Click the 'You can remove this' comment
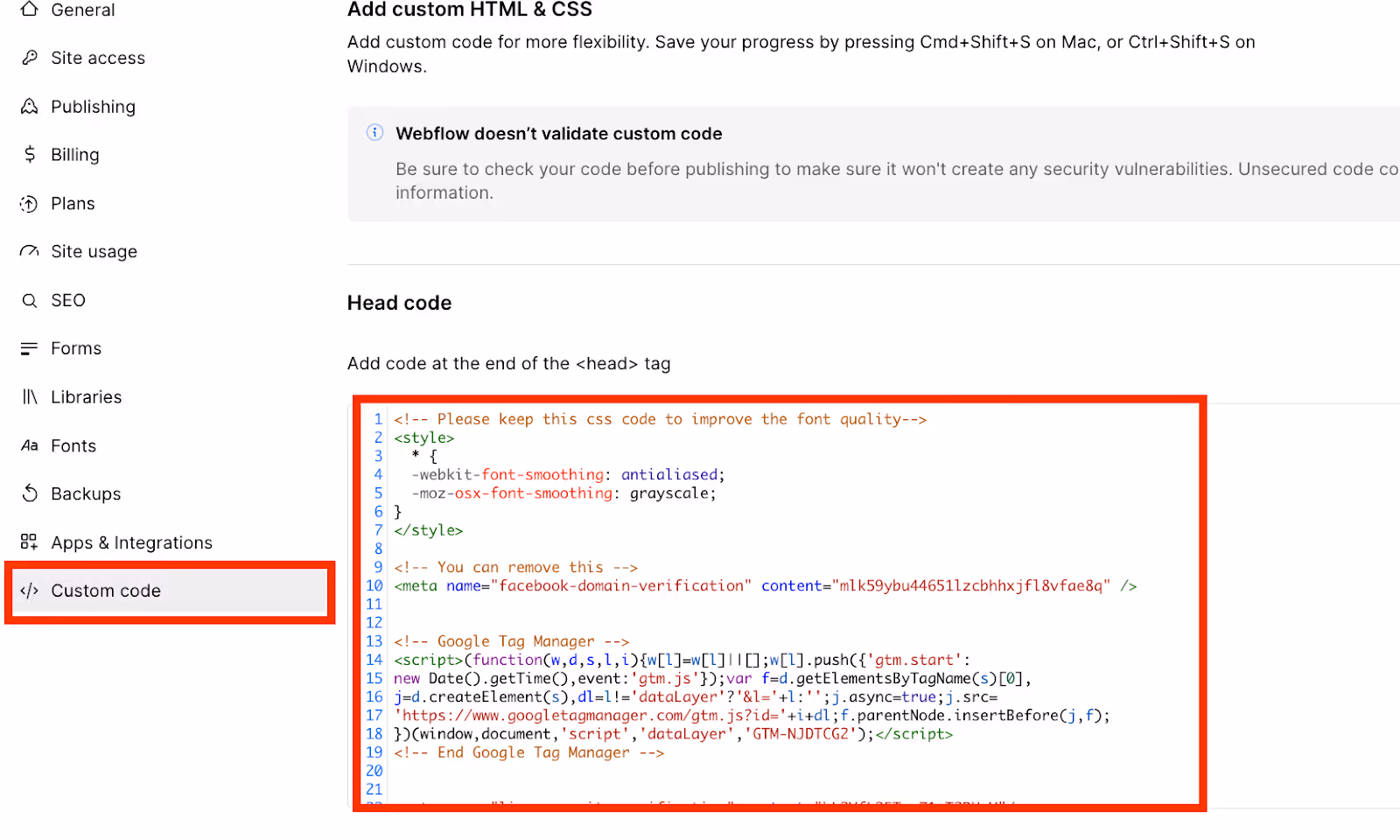Screen dimensions: 1400x840 [516, 567]
